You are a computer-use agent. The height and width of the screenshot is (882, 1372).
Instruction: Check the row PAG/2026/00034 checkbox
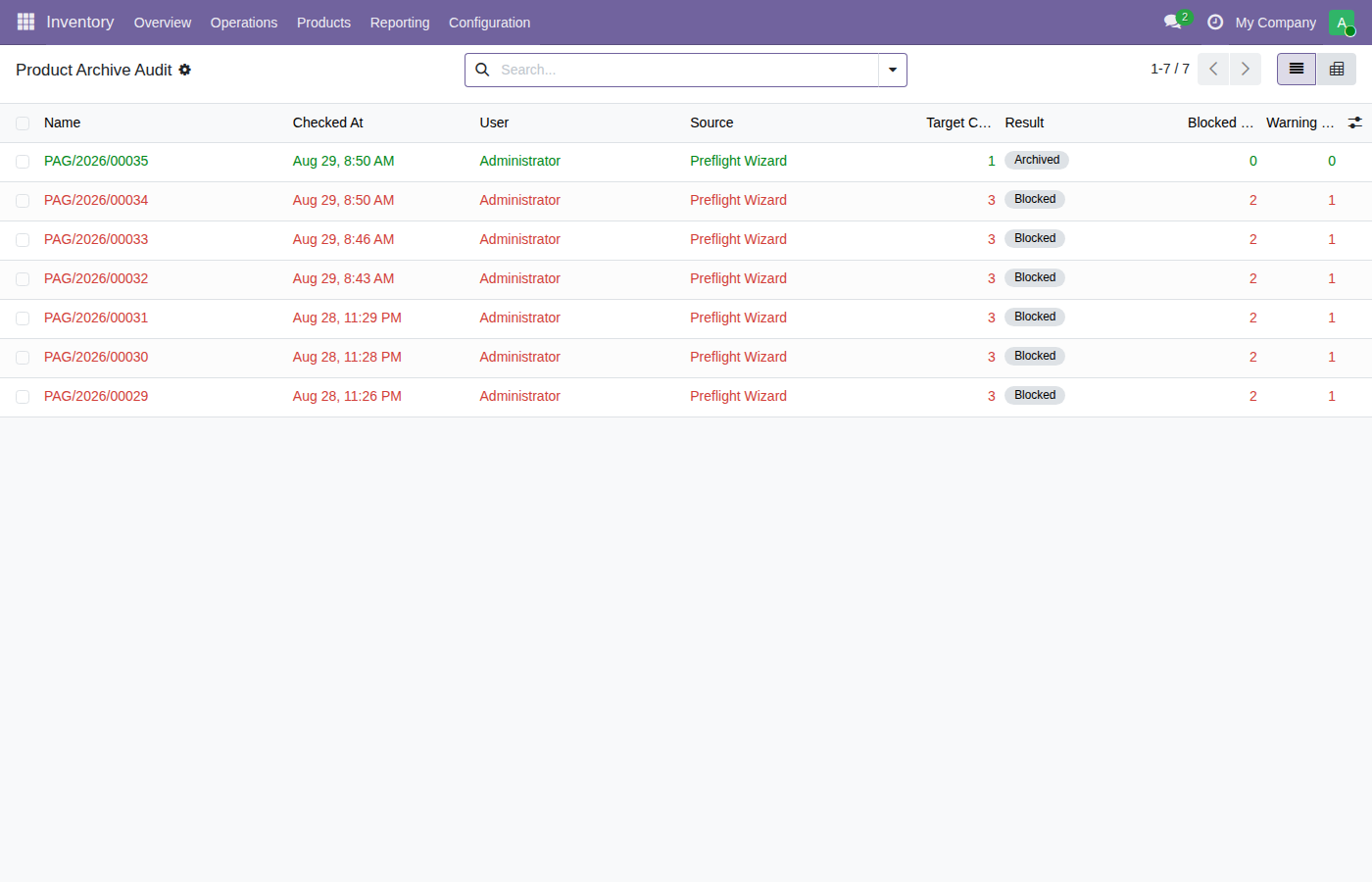coord(23,201)
